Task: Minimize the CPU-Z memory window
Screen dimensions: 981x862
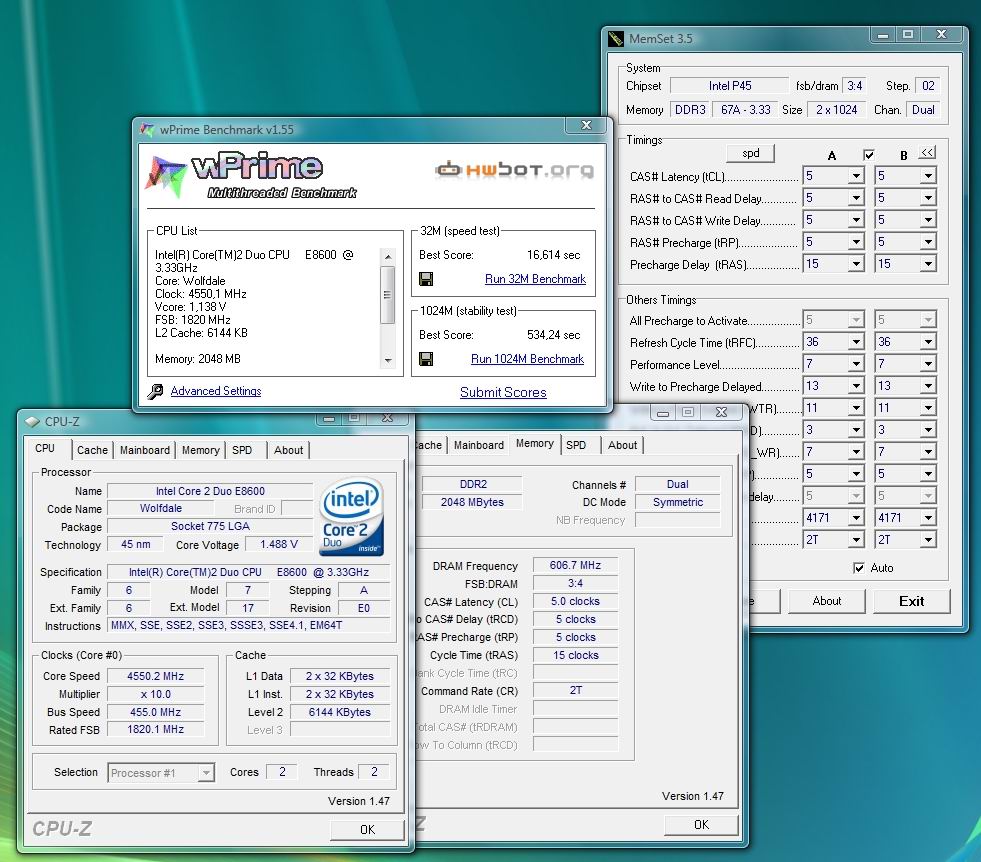Action: [x=663, y=412]
